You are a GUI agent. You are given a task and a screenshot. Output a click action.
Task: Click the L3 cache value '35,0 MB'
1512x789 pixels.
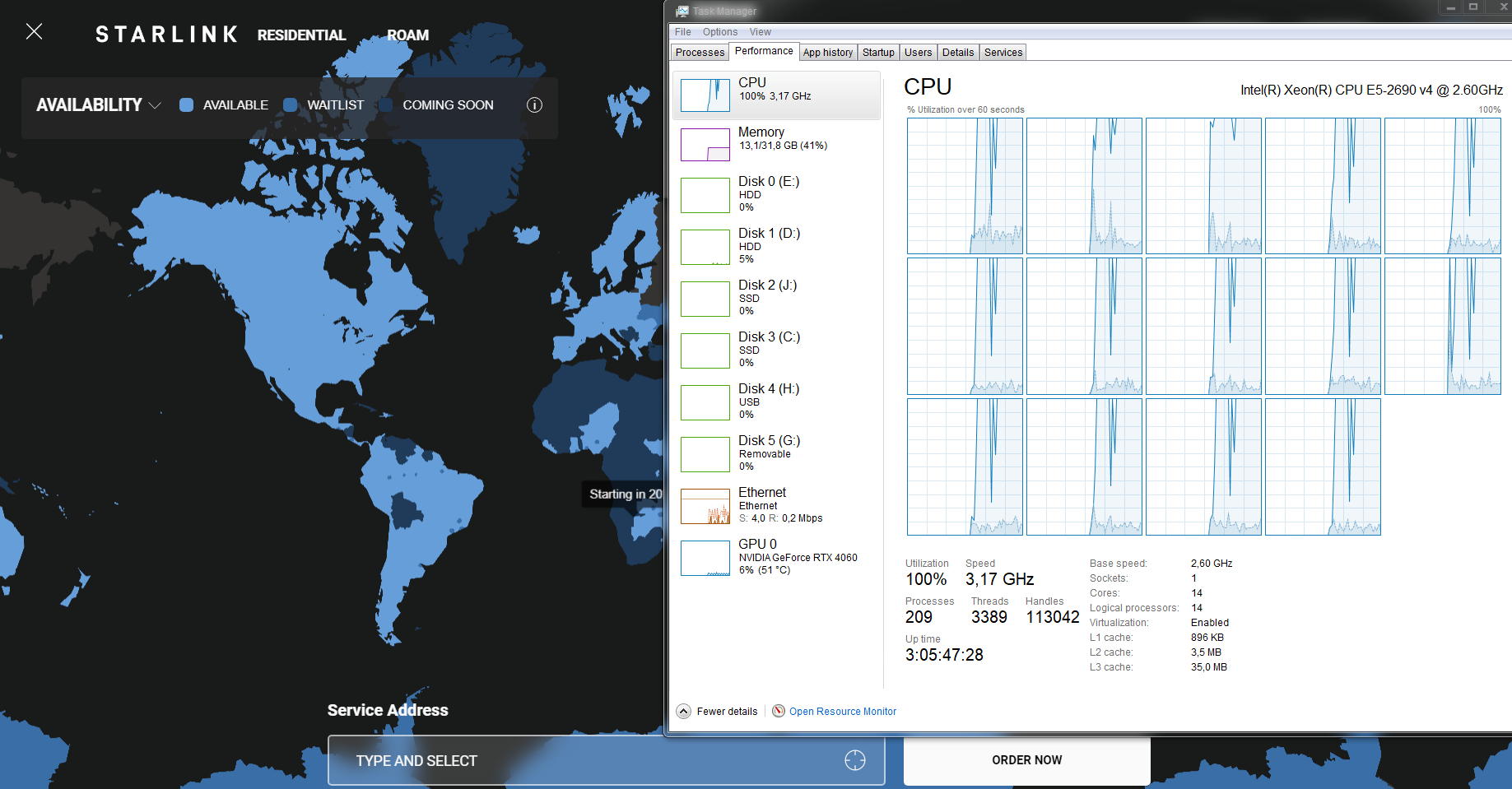1208,667
